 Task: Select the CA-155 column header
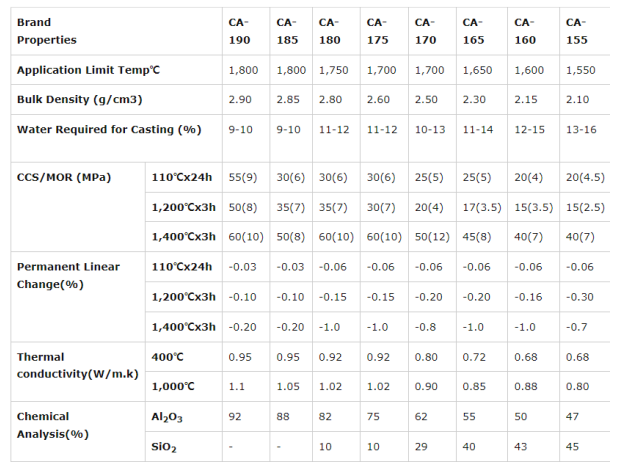[576, 31]
